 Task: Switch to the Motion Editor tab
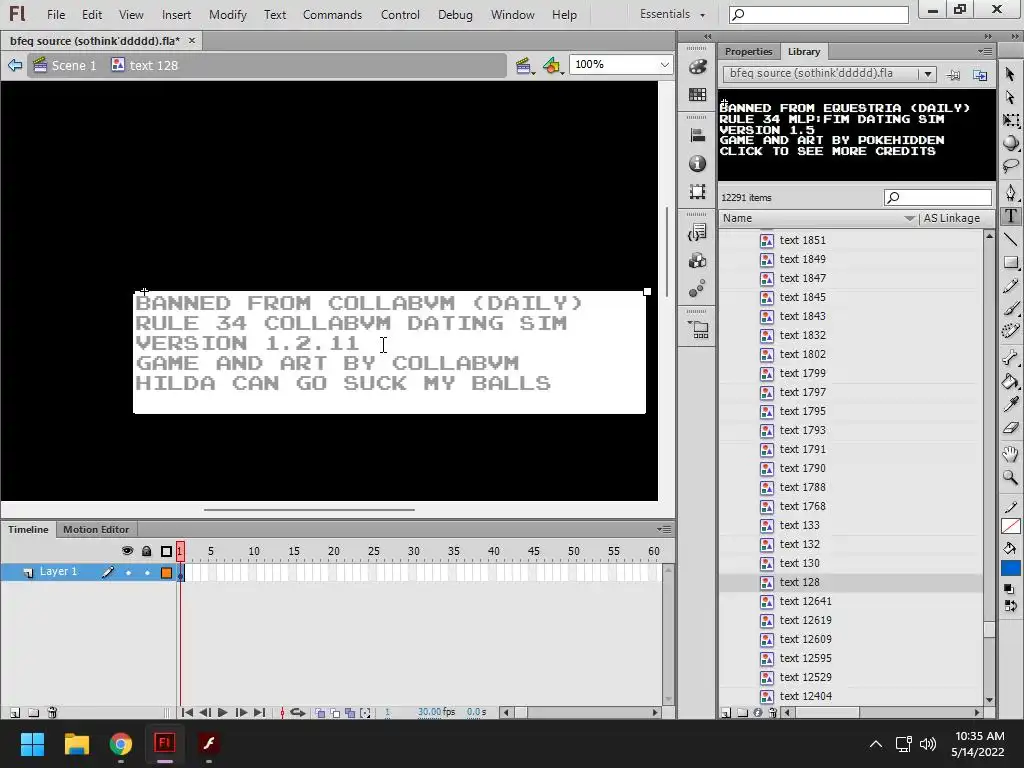point(96,530)
